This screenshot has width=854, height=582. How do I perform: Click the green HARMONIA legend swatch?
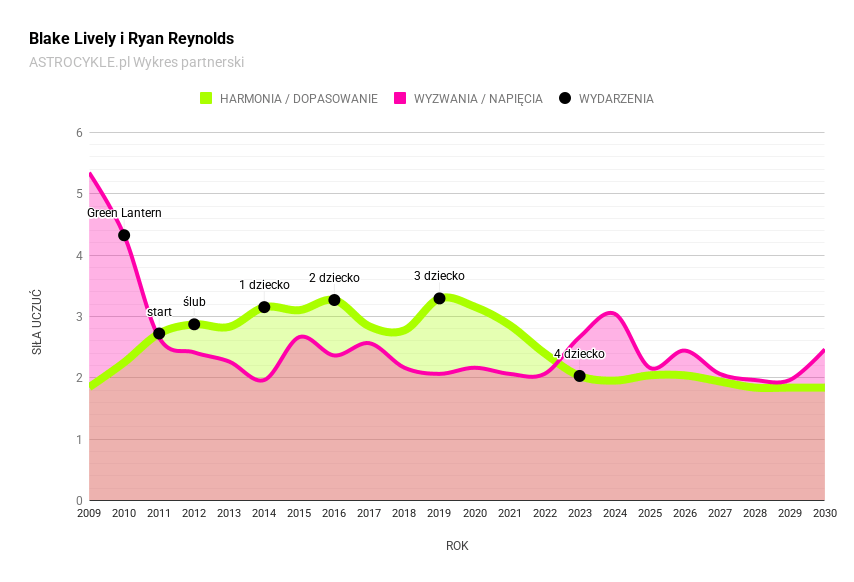tap(207, 98)
